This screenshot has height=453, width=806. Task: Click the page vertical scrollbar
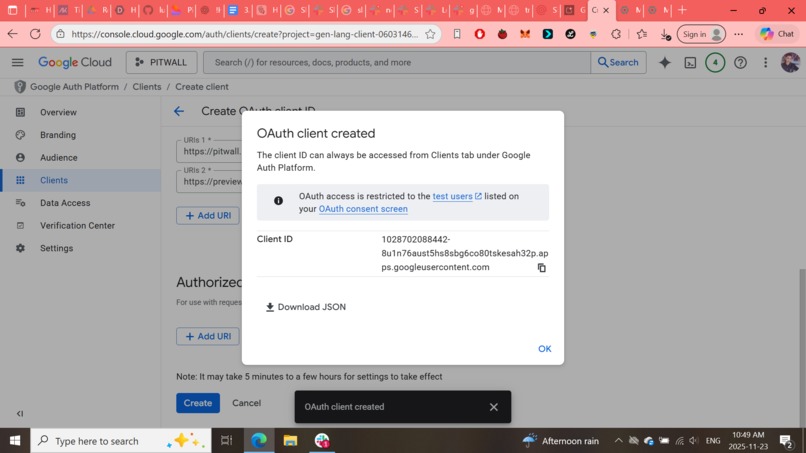coord(802,347)
